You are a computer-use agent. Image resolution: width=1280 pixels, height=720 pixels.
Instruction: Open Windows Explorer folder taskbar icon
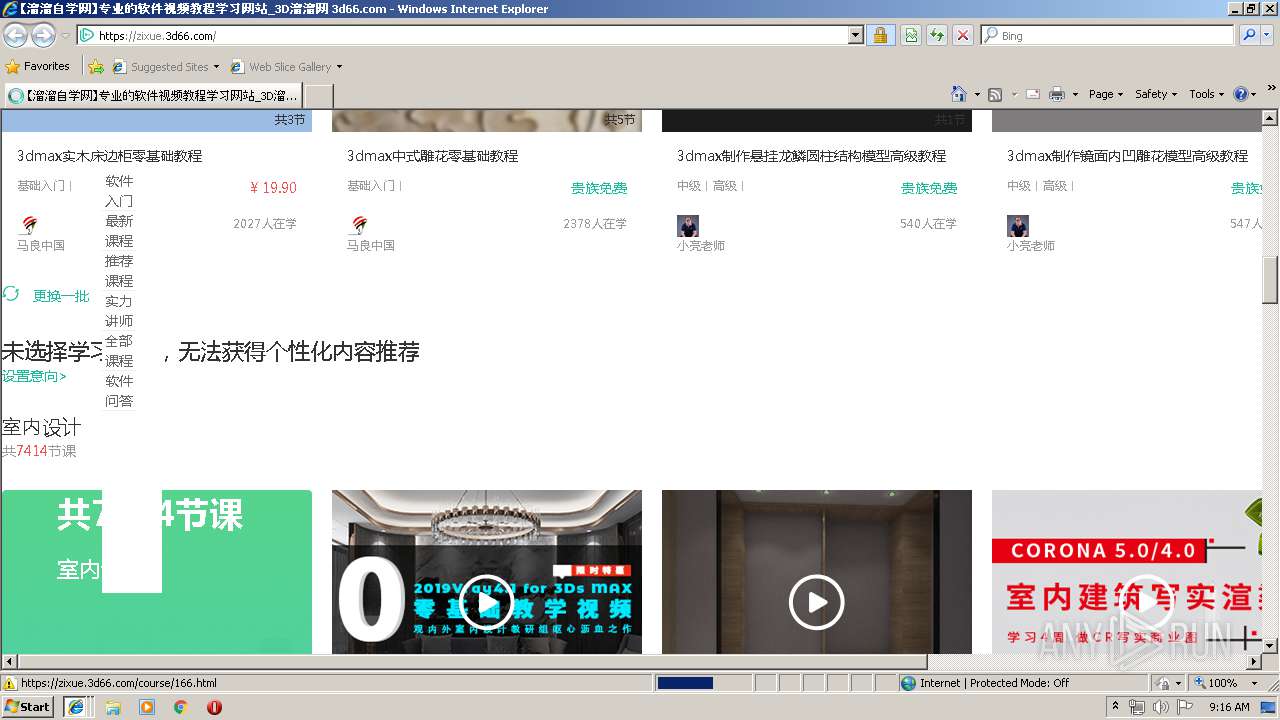113,707
